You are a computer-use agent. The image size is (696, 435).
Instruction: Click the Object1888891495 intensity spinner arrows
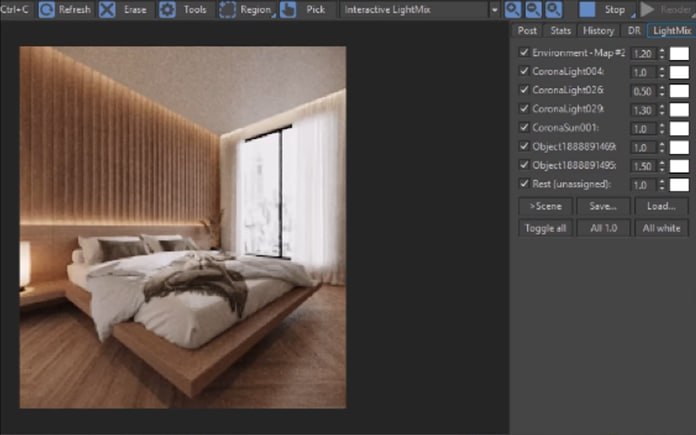click(x=662, y=166)
